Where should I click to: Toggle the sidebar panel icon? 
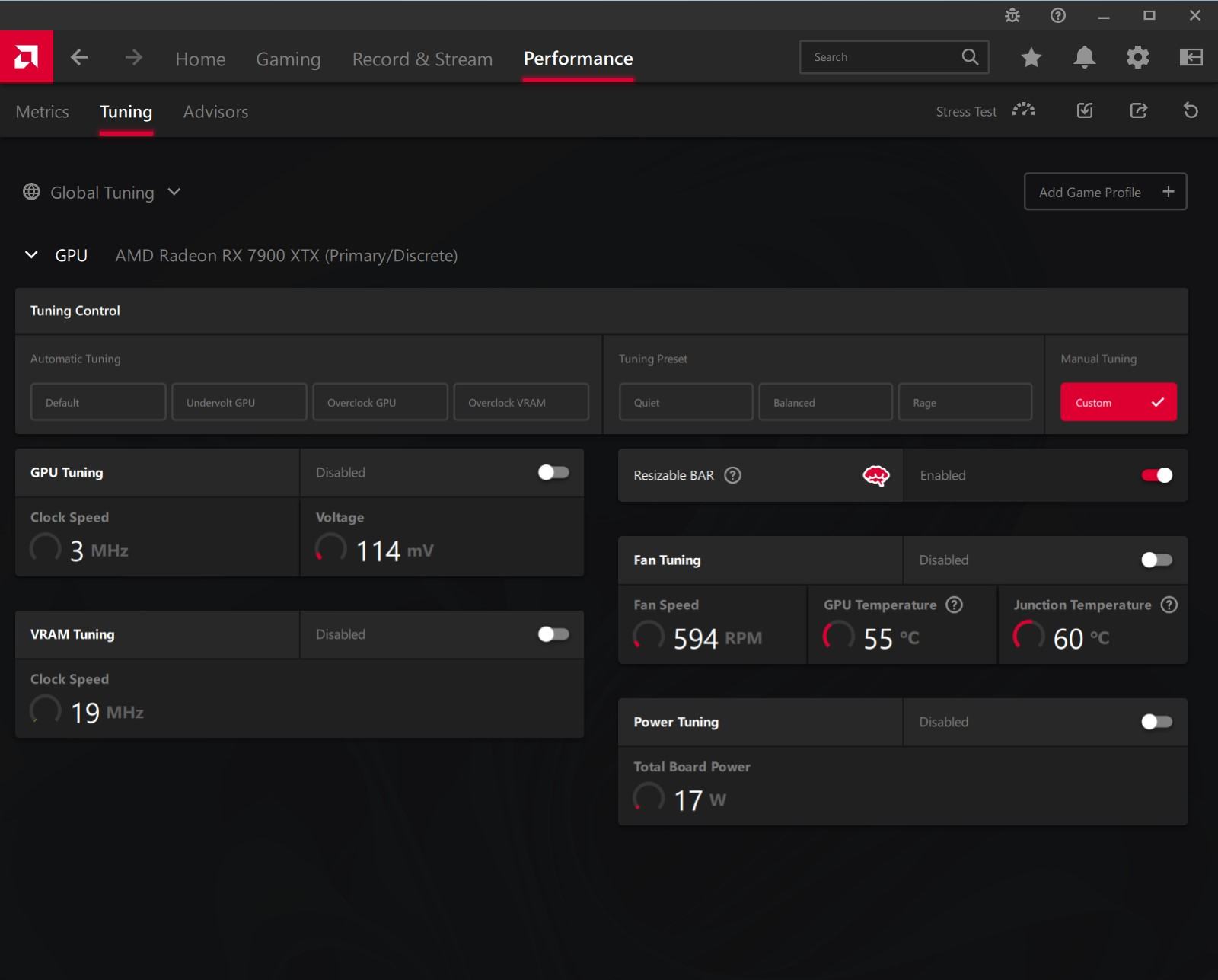click(1191, 57)
